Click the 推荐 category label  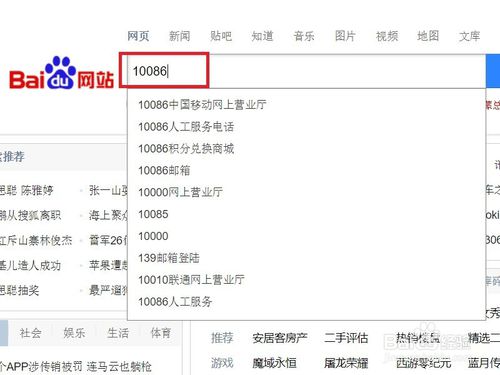point(222,338)
